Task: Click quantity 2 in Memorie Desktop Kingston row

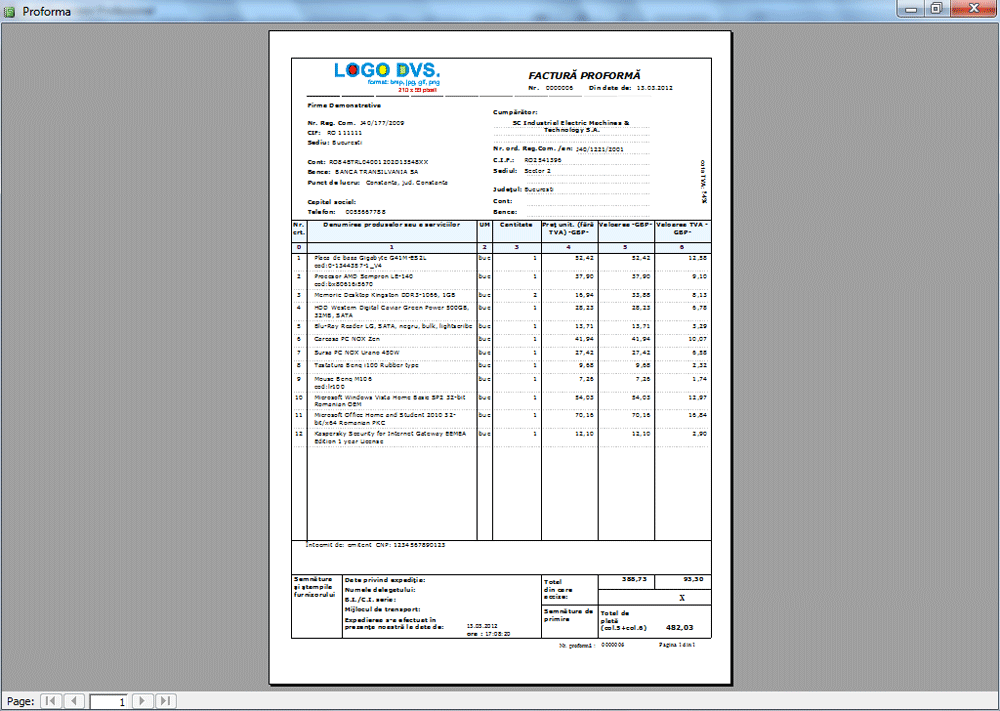Action: (x=534, y=295)
